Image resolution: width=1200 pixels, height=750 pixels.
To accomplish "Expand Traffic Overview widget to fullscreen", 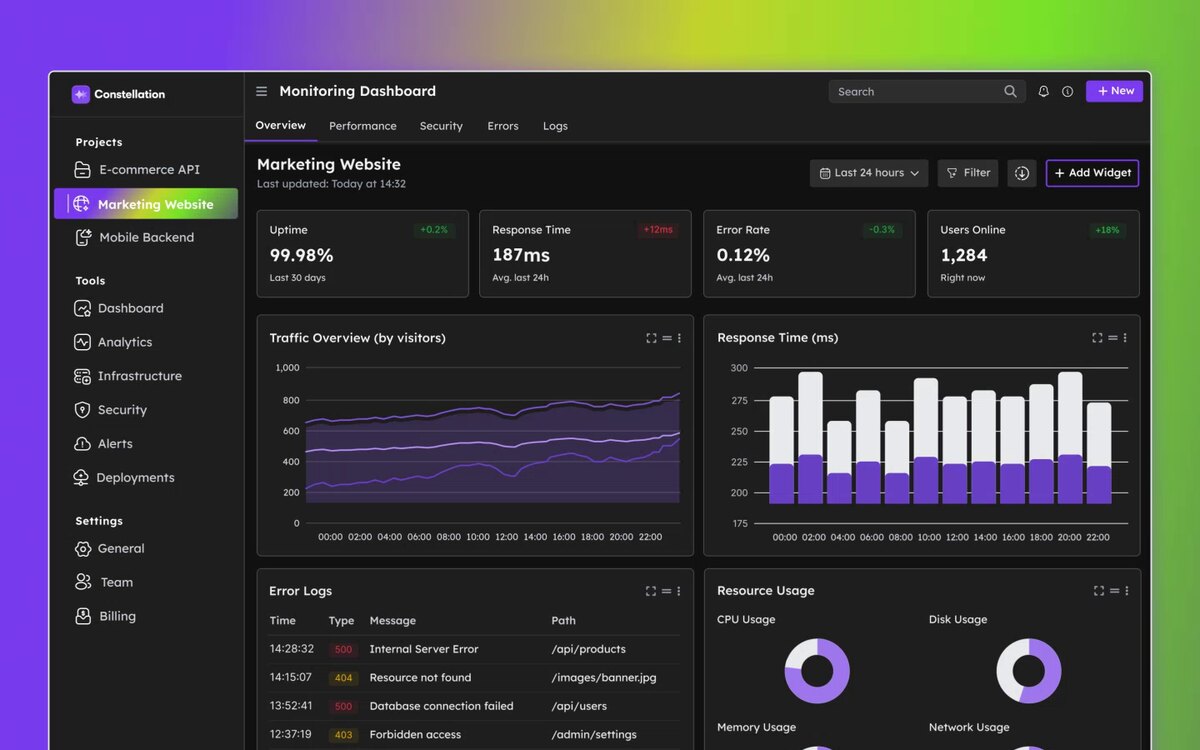I will (x=651, y=338).
